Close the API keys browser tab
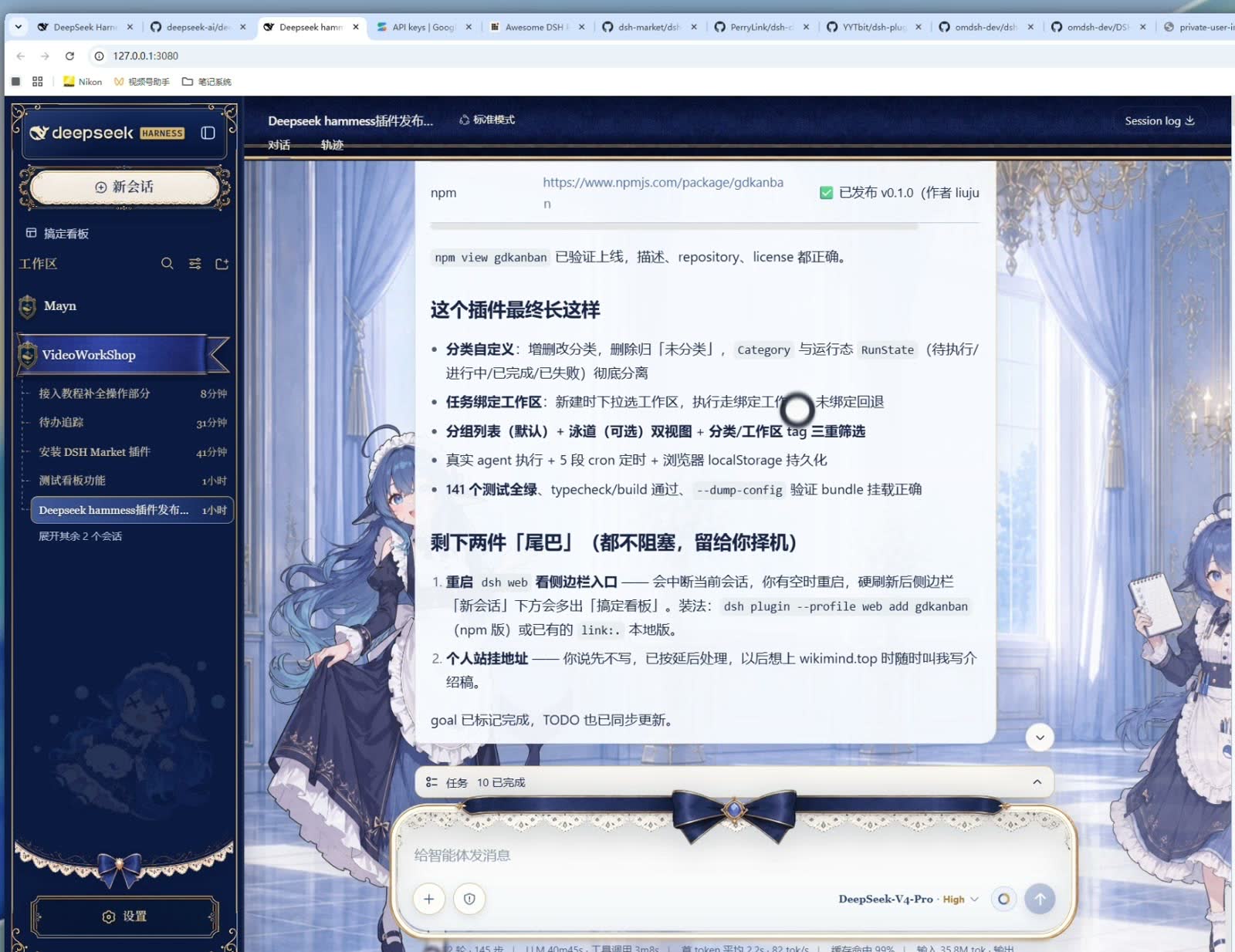The width and height of the screenshot is (1235, 952). tap(469, 26)
